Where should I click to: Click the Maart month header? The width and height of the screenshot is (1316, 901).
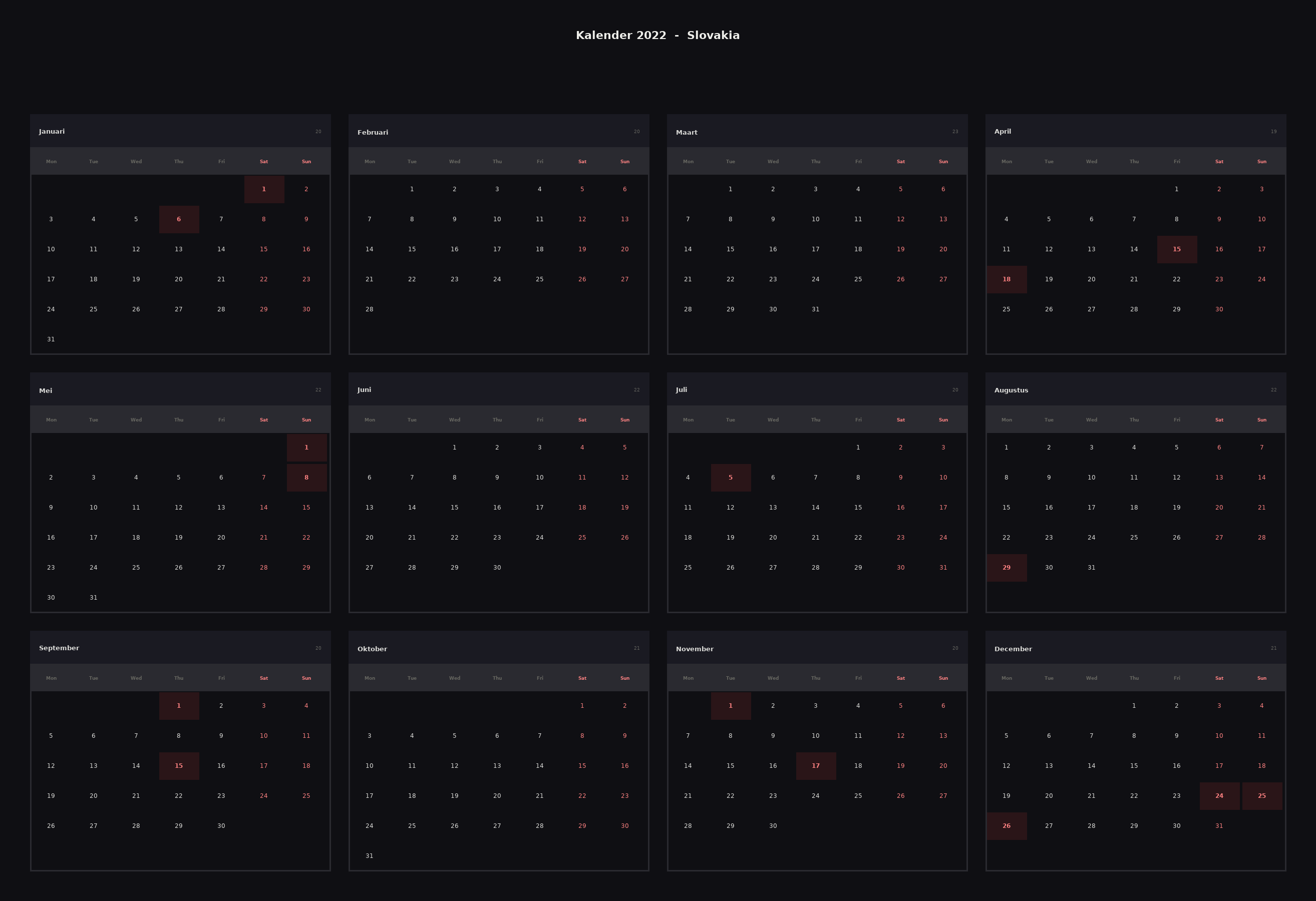click(x=687, y=133)
